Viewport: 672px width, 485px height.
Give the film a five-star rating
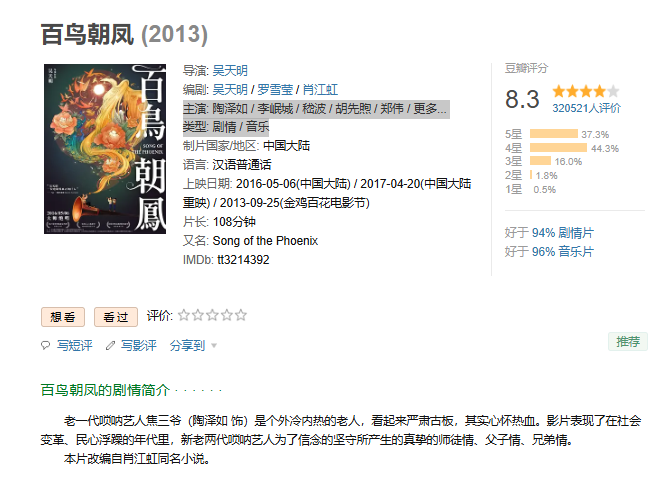click(x=240, y=316)
